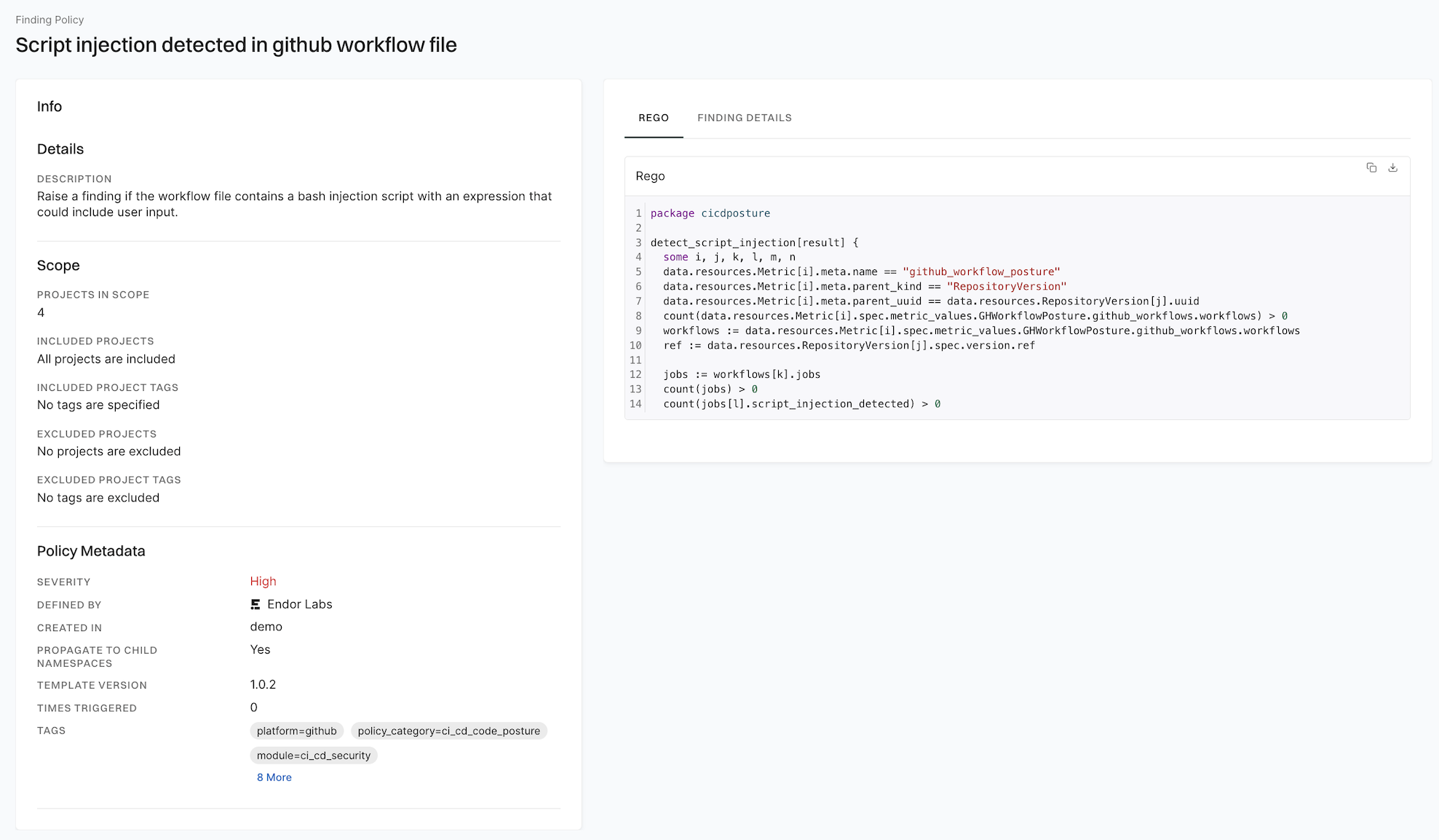This screenshot has width=1439, height=840.
Task: Click the High severity label
Action: 263,581
